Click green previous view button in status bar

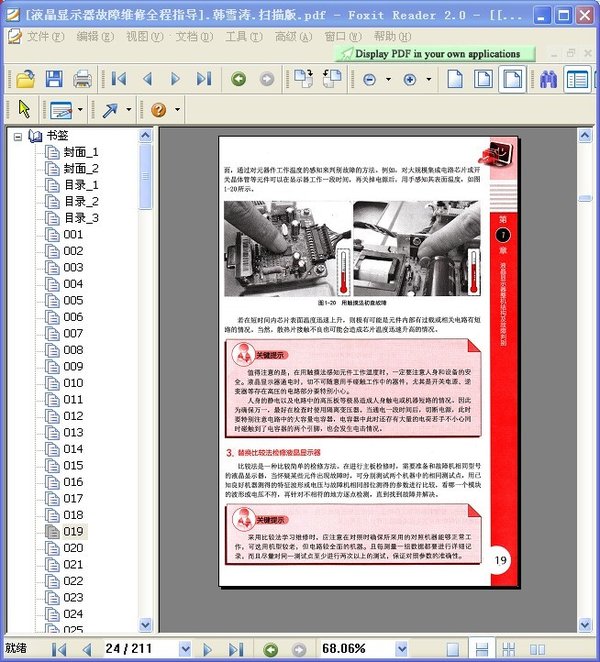point(270,649)
